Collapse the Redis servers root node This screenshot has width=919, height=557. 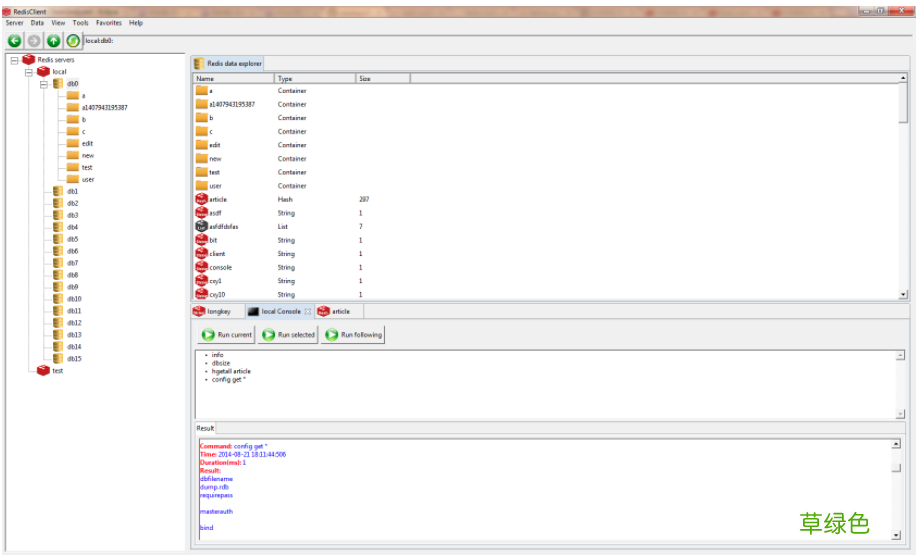click(15, 60)
